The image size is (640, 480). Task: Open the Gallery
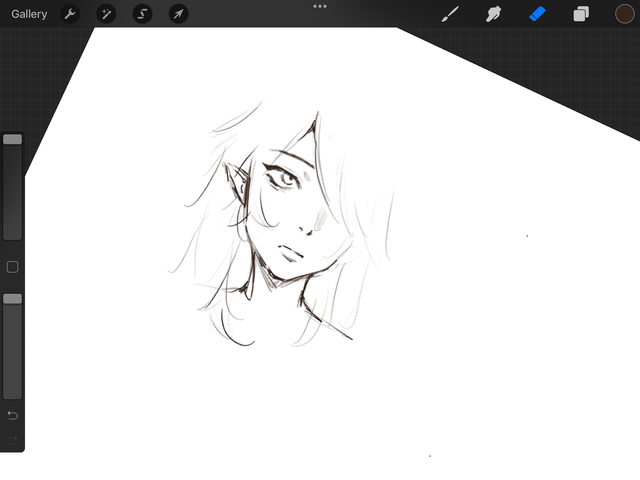[29, 14]
